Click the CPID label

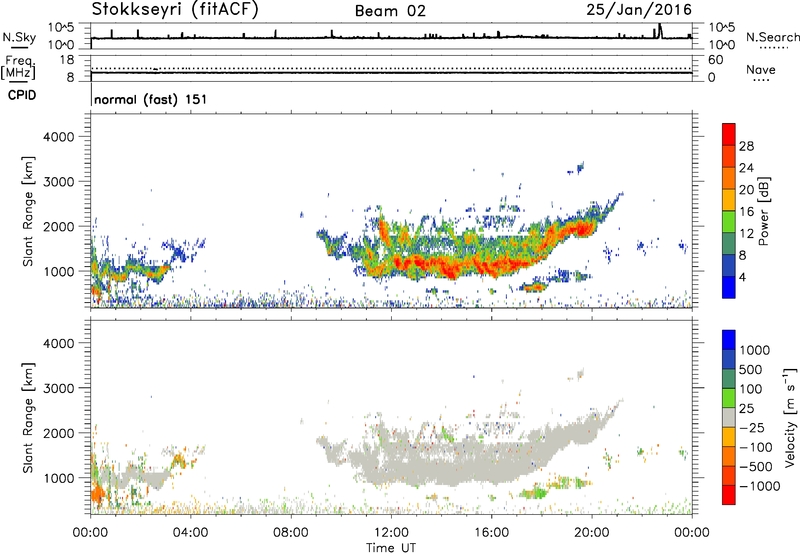(22, 95)
